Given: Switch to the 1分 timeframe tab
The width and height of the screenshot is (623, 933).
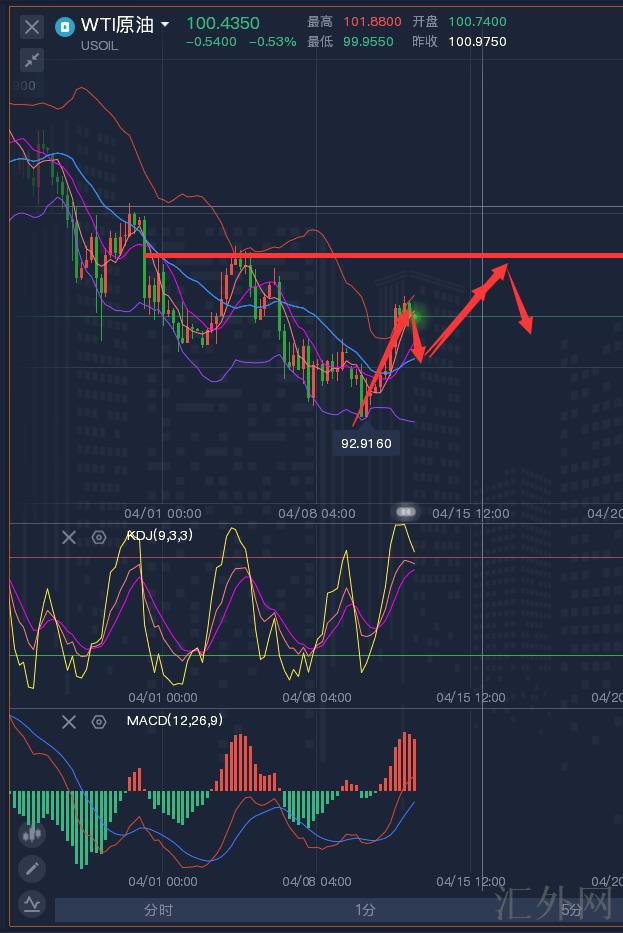Looking at the screenshot, I should click(365, 910).
